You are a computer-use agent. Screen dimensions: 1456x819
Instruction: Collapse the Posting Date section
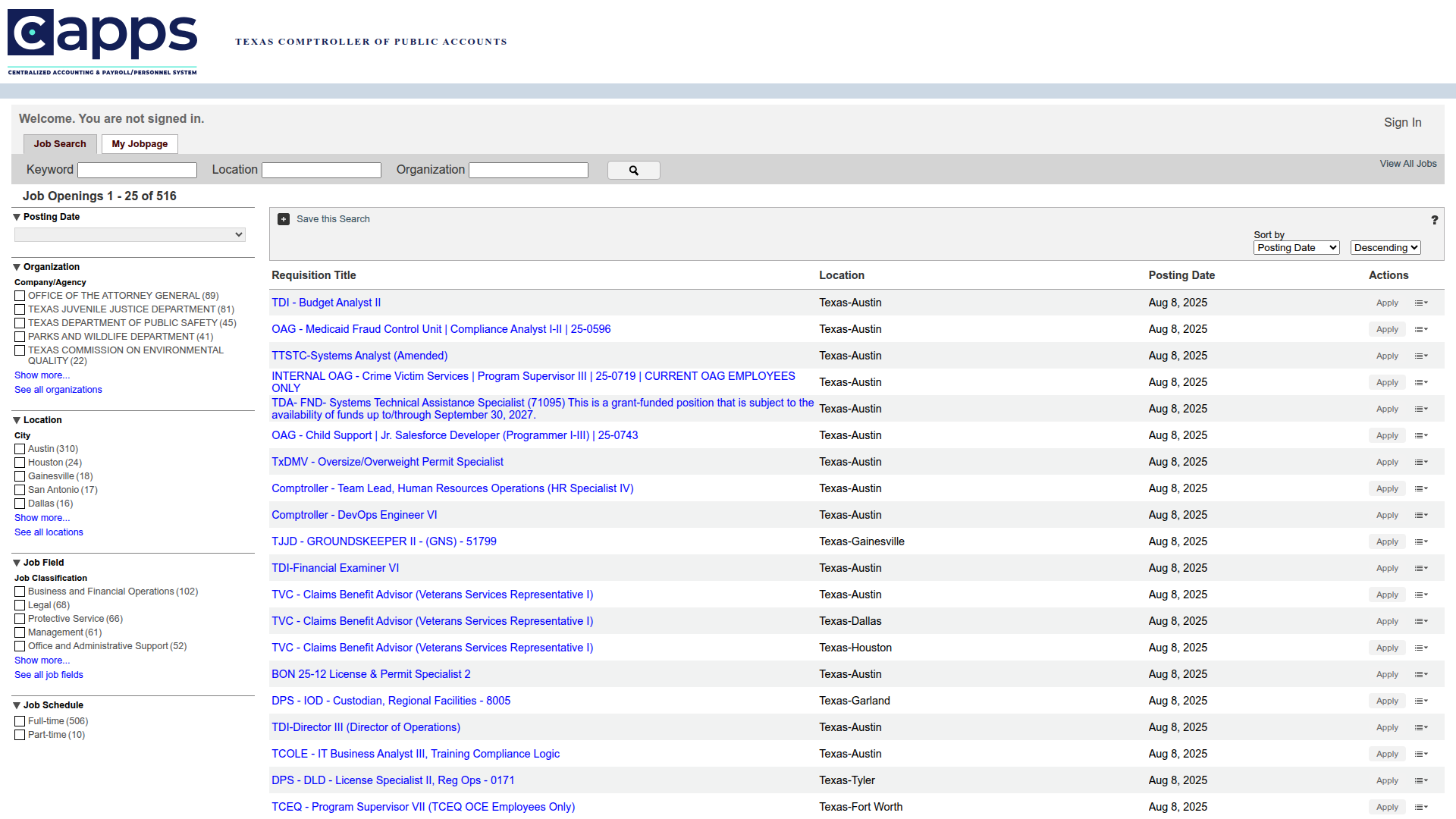[x=17, y=217]
